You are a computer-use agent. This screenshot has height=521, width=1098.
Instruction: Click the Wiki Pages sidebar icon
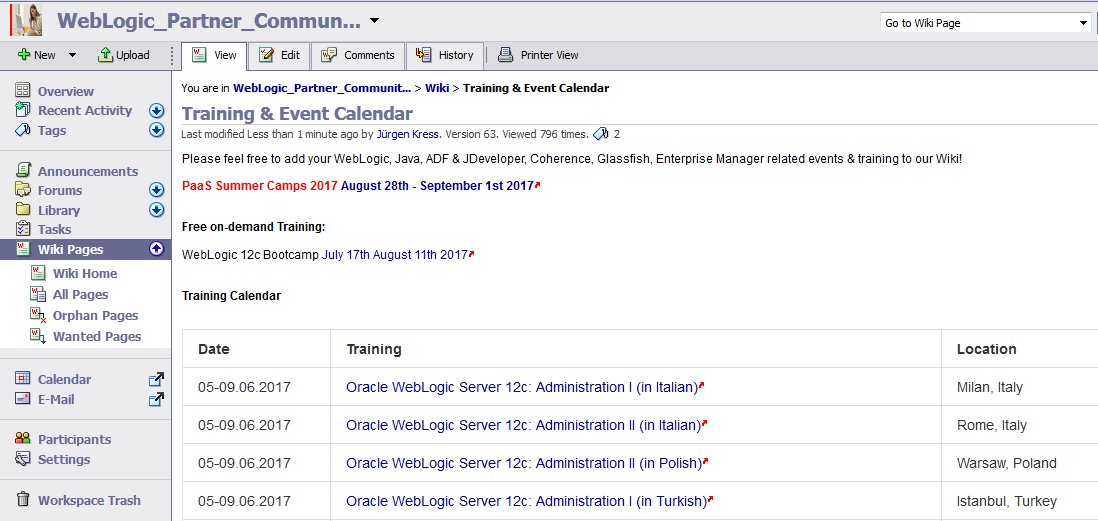click(x=23, y=249)
